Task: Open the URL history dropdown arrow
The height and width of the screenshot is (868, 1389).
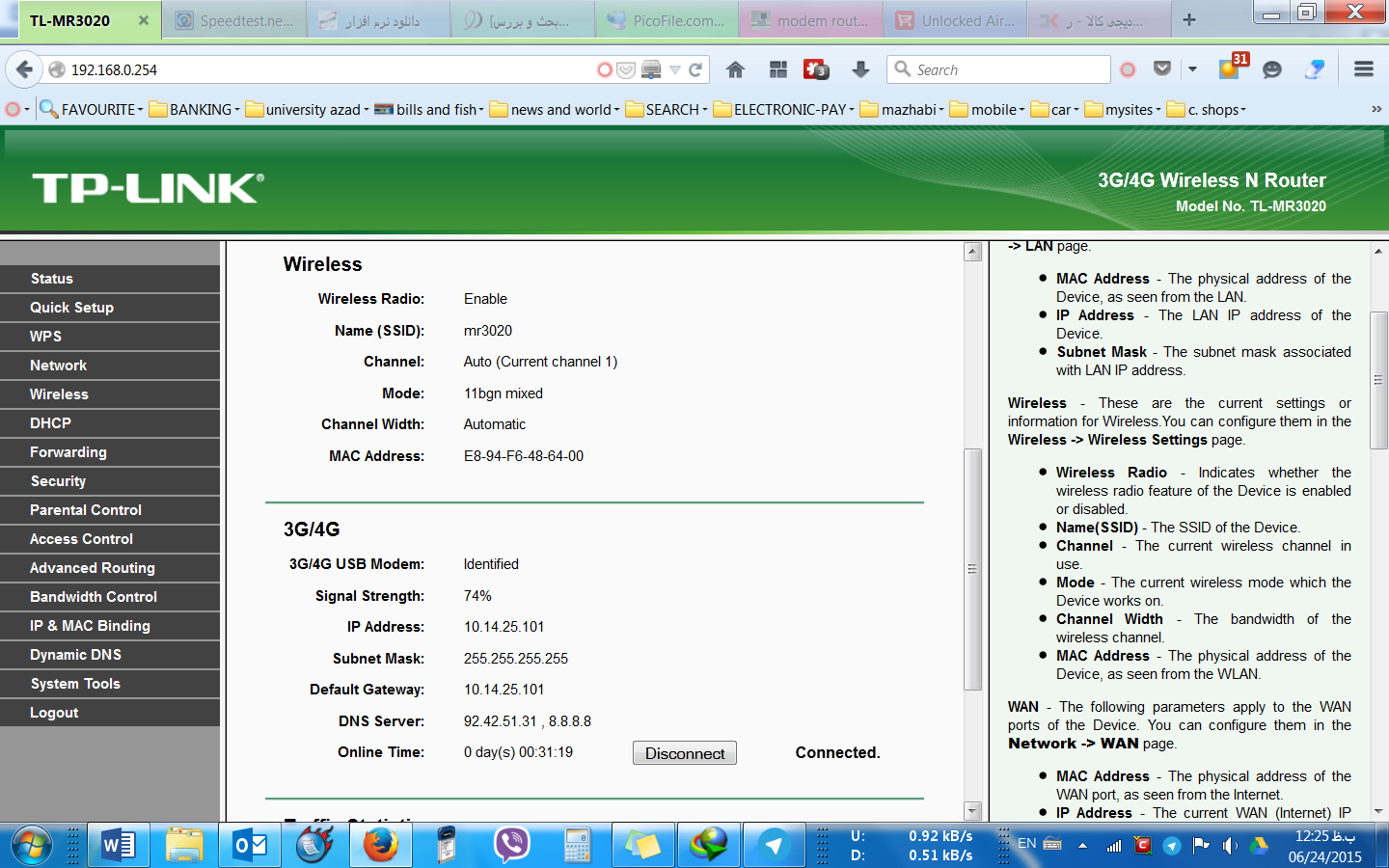Action: click(x=675, y=69)
